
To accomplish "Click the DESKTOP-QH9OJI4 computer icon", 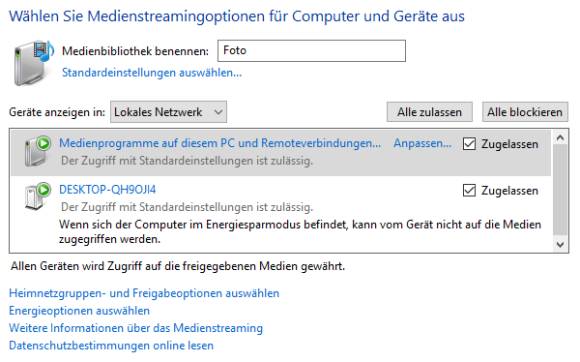I will 37,197.
